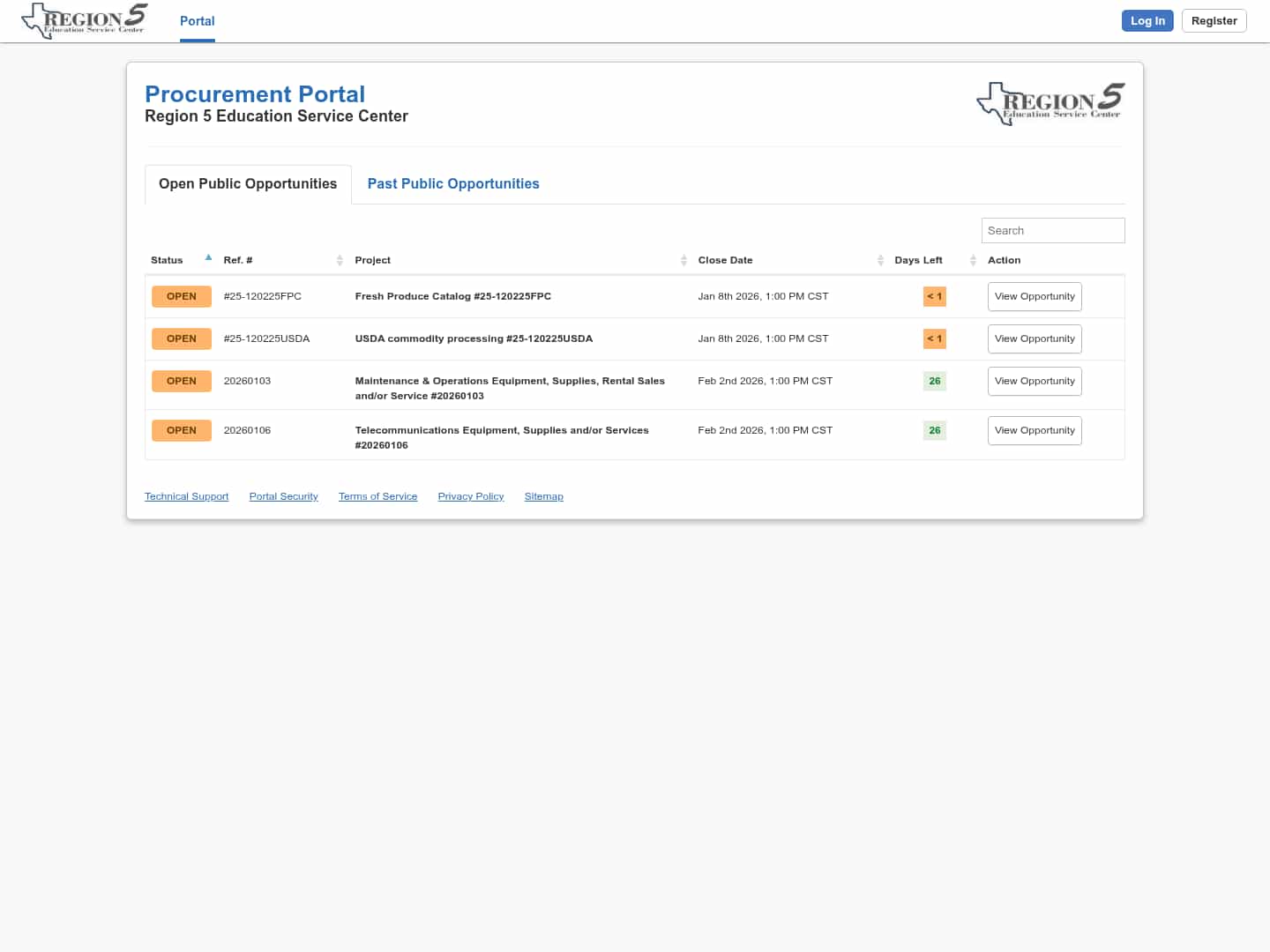Switch to Past Public Opportunities tab
Screen dimensions: 1270x952
tap(453, 183)
